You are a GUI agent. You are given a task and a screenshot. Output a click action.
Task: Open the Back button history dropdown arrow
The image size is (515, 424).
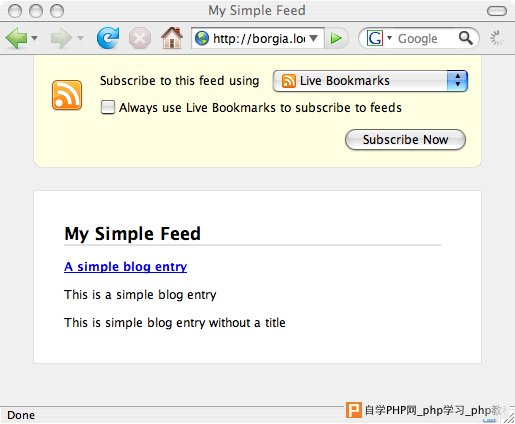coord(34,38)
